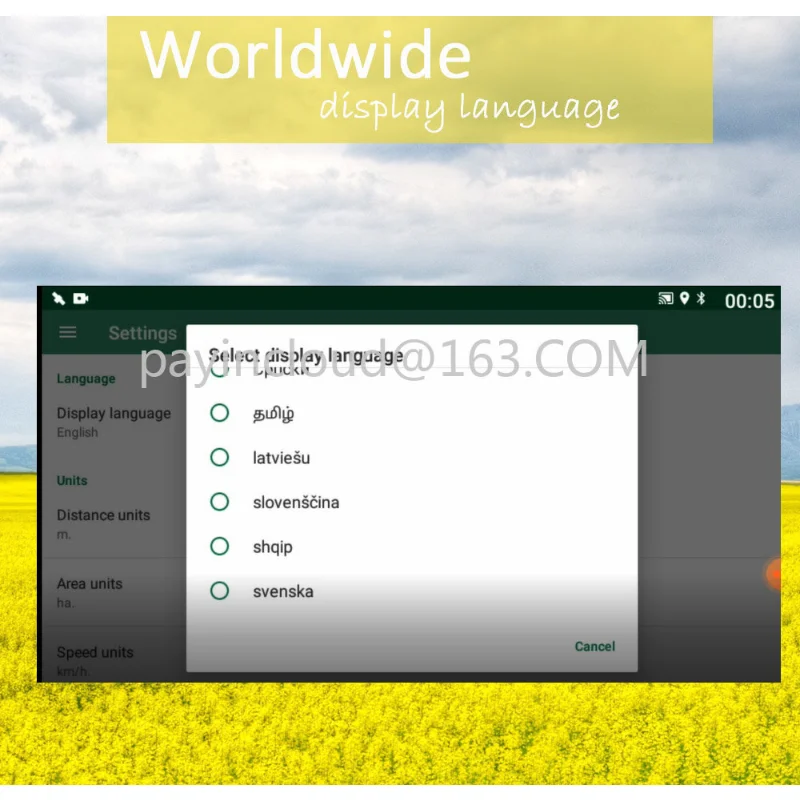
Task: Open the Area units setting
Action: tap(114, 592)
